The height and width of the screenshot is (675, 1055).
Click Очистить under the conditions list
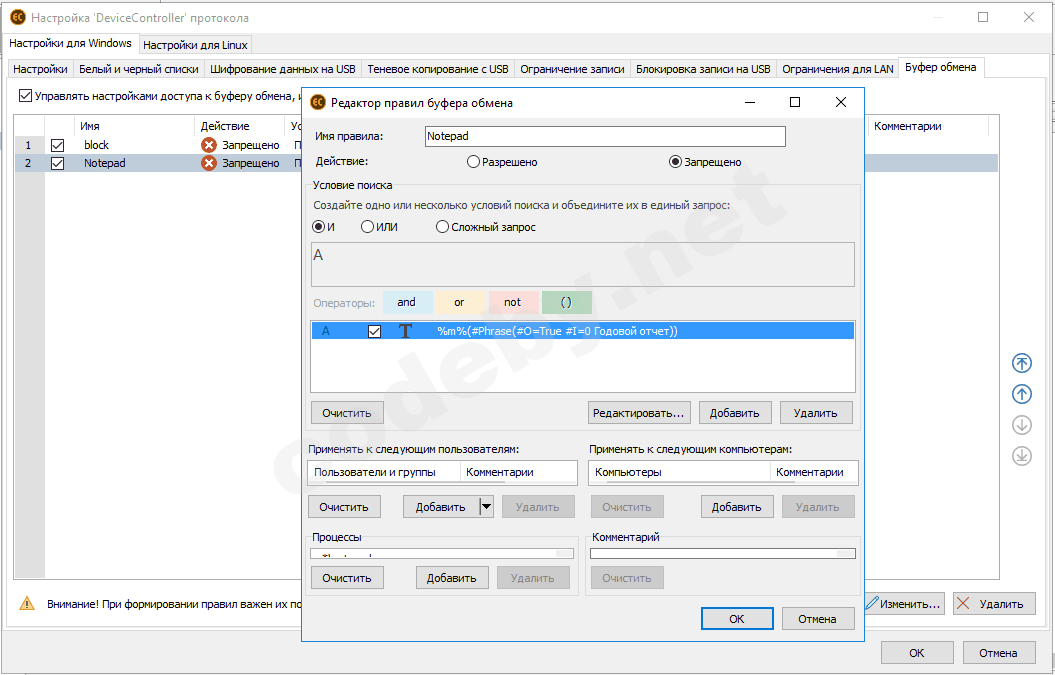pos(347,413)
